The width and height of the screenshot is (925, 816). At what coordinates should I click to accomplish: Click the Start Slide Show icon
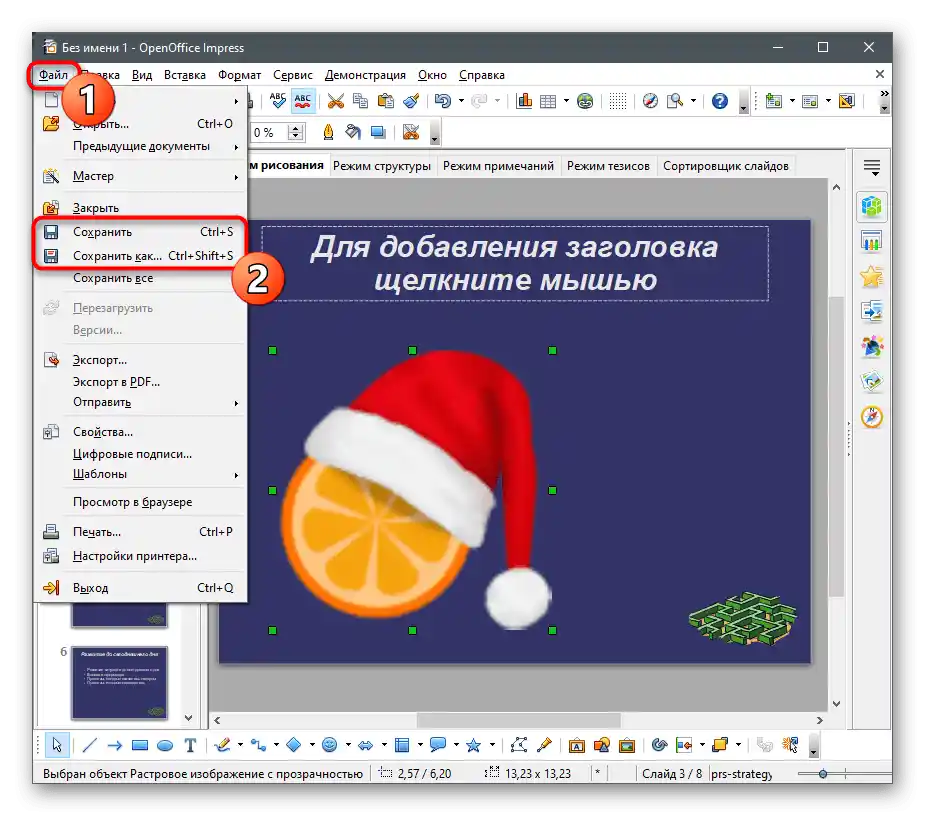tap(847, 101)
